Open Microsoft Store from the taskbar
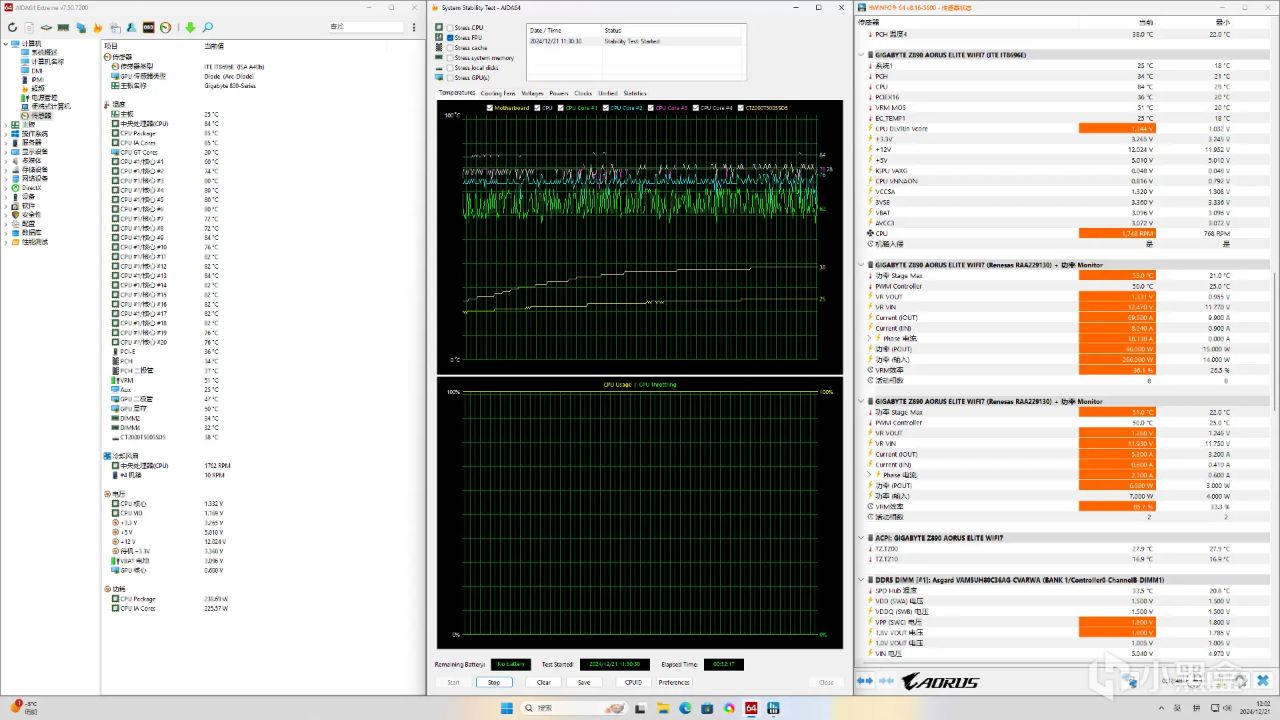This screenshot has height=720, width=1280. click(707, 708)
